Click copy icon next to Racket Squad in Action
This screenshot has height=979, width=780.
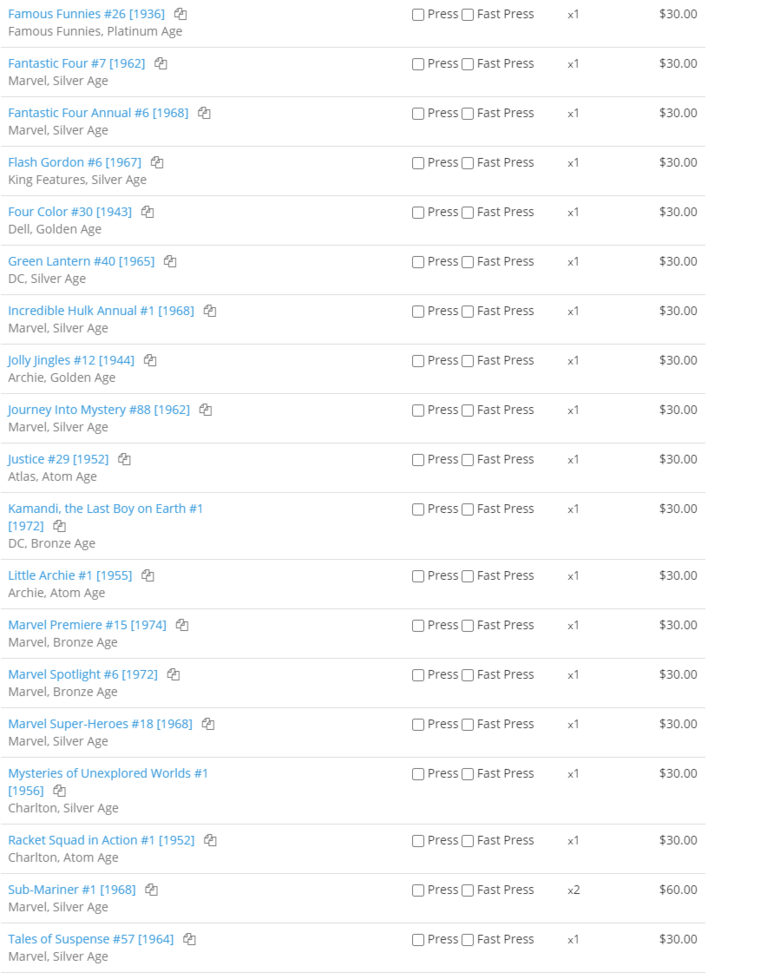[x=210, y=840]
